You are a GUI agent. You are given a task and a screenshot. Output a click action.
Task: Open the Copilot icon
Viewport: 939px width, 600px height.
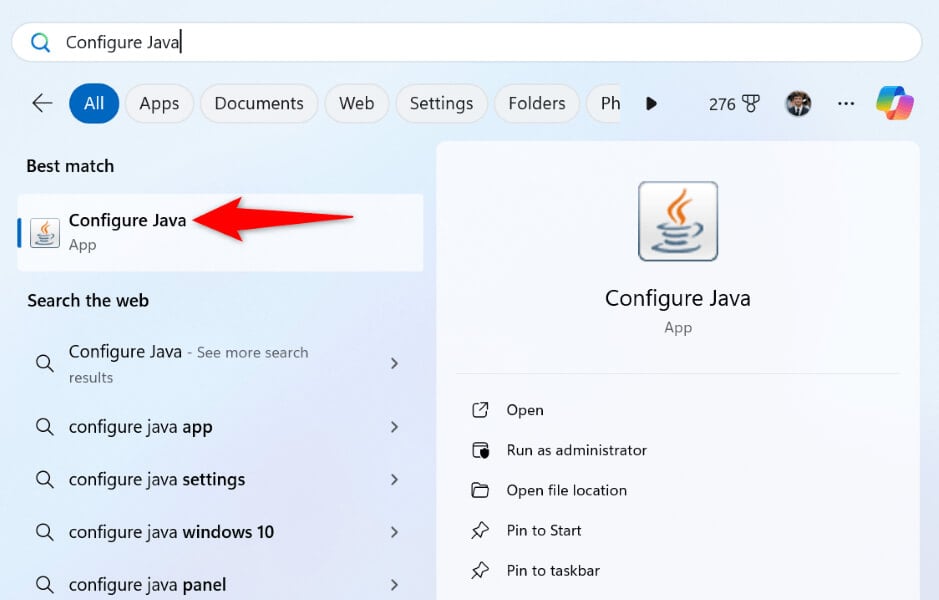click(894, 103)
